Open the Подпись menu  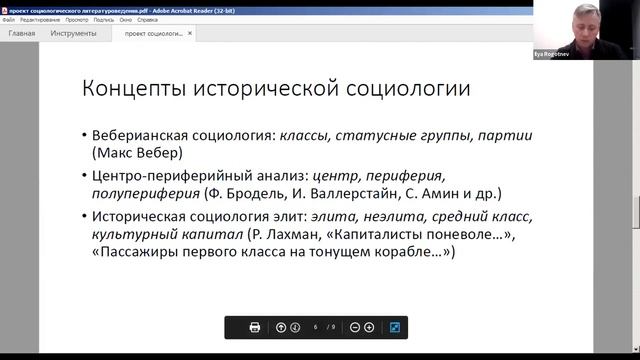coord(104,20)
